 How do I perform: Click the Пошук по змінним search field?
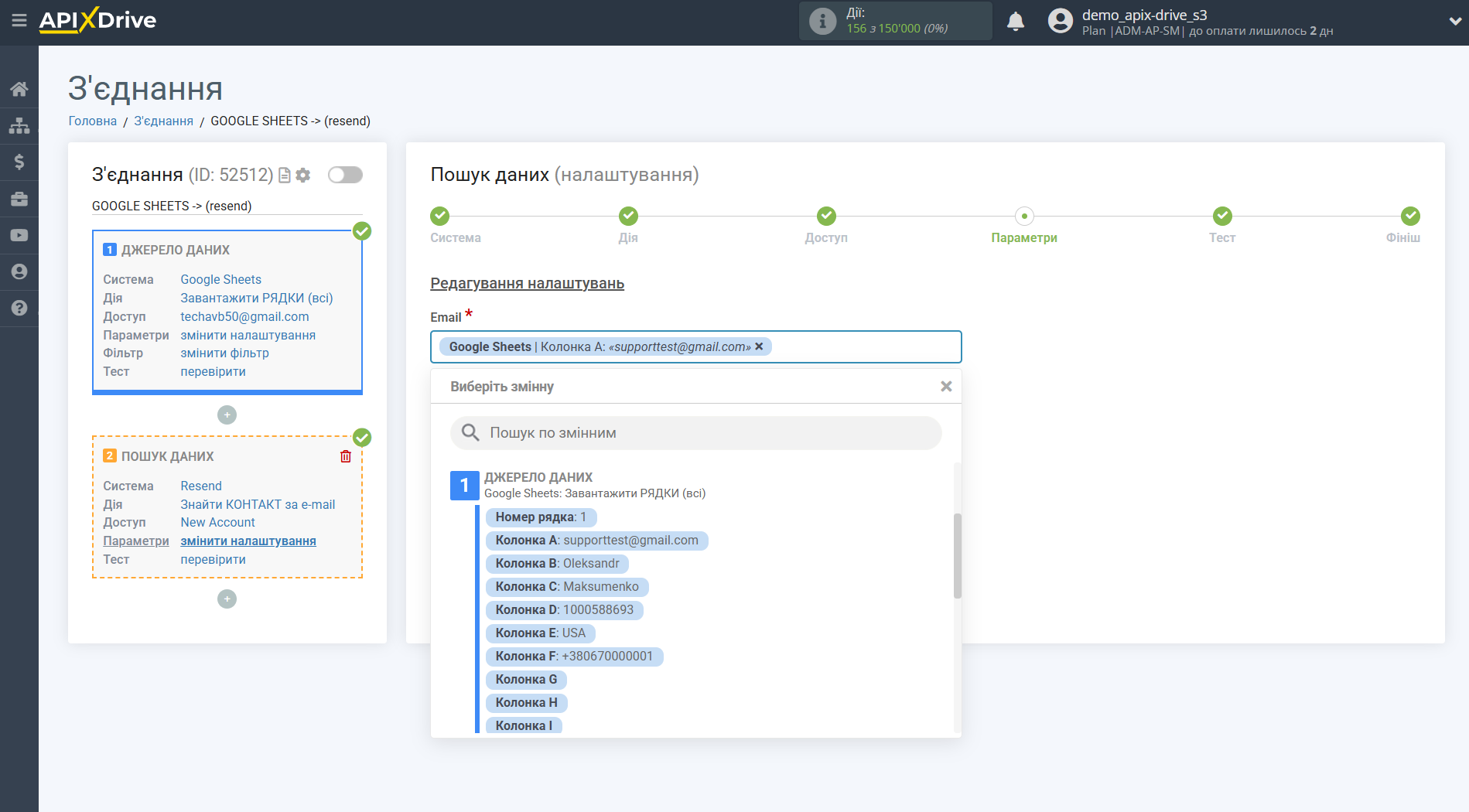695,433
